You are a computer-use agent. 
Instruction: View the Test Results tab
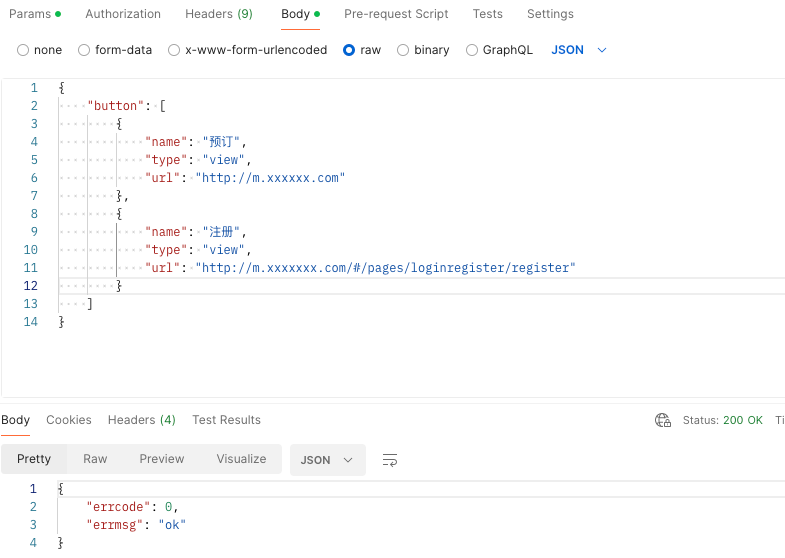[226, 420]
